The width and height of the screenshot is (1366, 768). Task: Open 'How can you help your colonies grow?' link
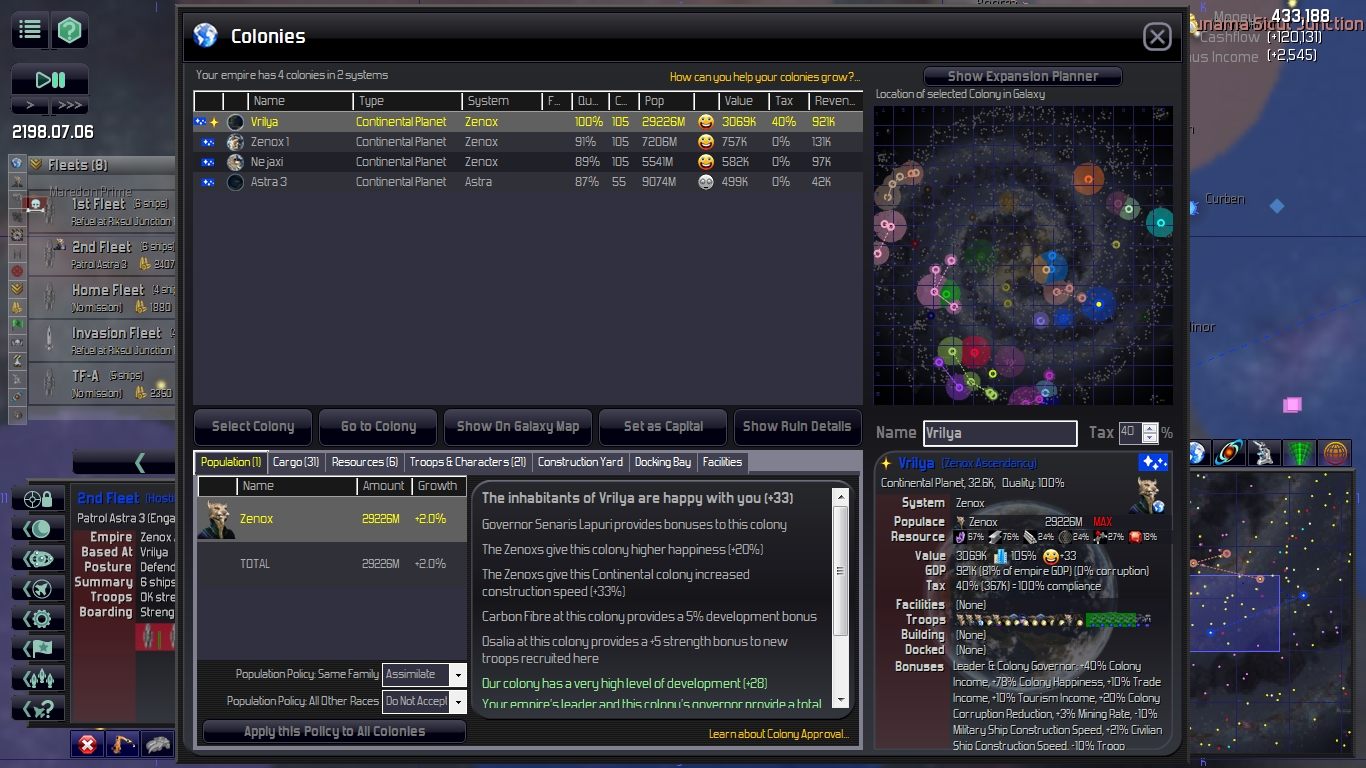[x=765, y=77]
